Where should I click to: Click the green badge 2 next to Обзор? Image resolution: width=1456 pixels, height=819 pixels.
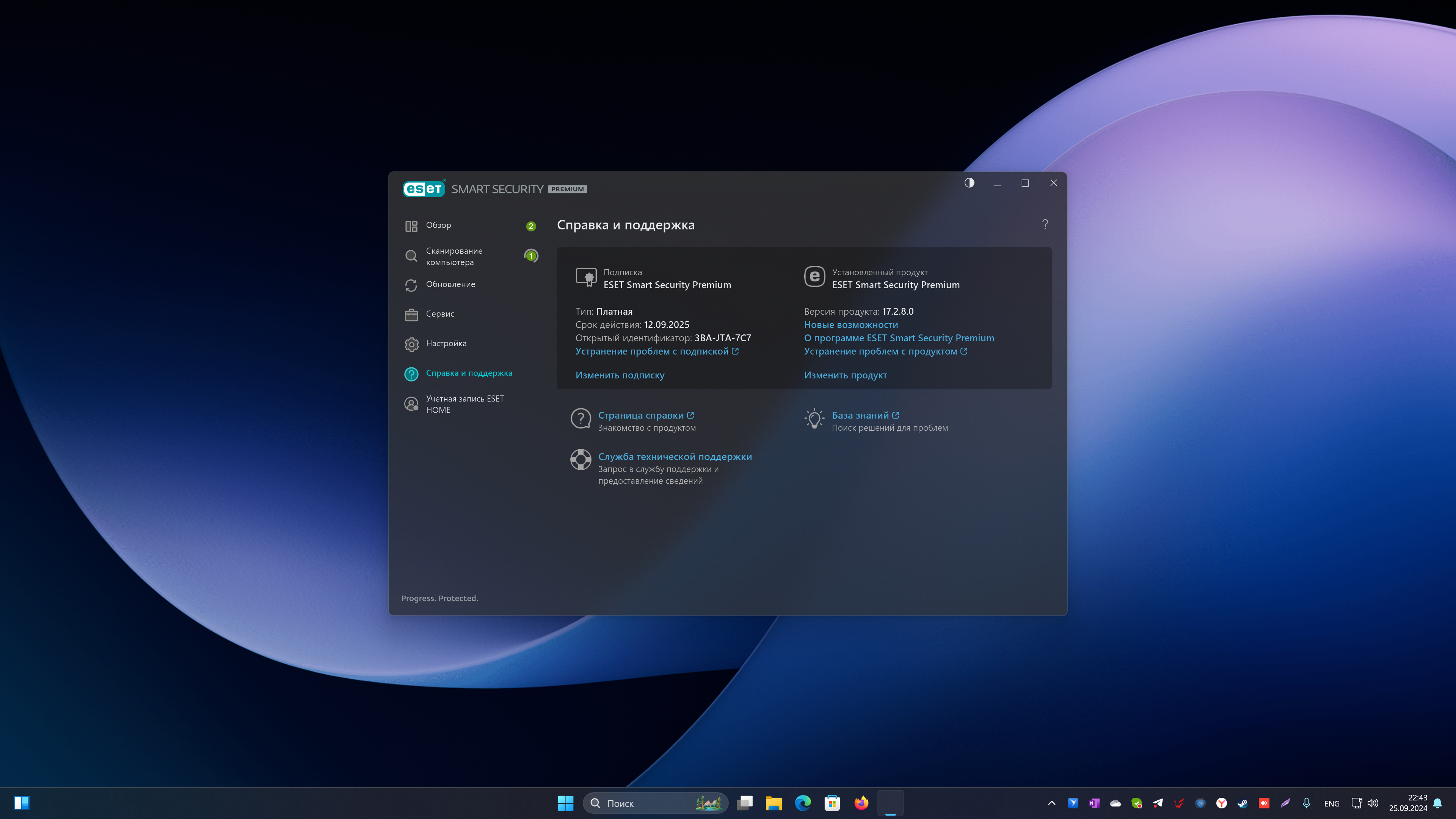531,226
